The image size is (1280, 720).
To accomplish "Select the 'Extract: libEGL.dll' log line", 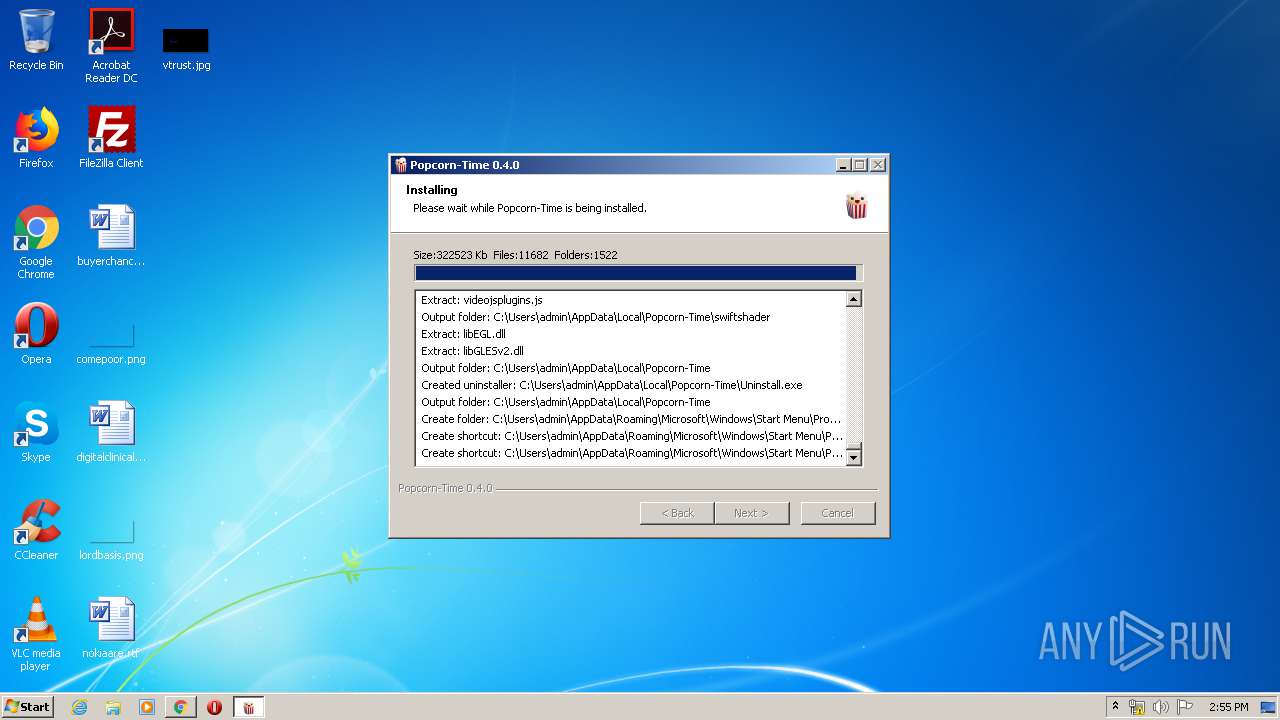I will click(x=463, y=334).
